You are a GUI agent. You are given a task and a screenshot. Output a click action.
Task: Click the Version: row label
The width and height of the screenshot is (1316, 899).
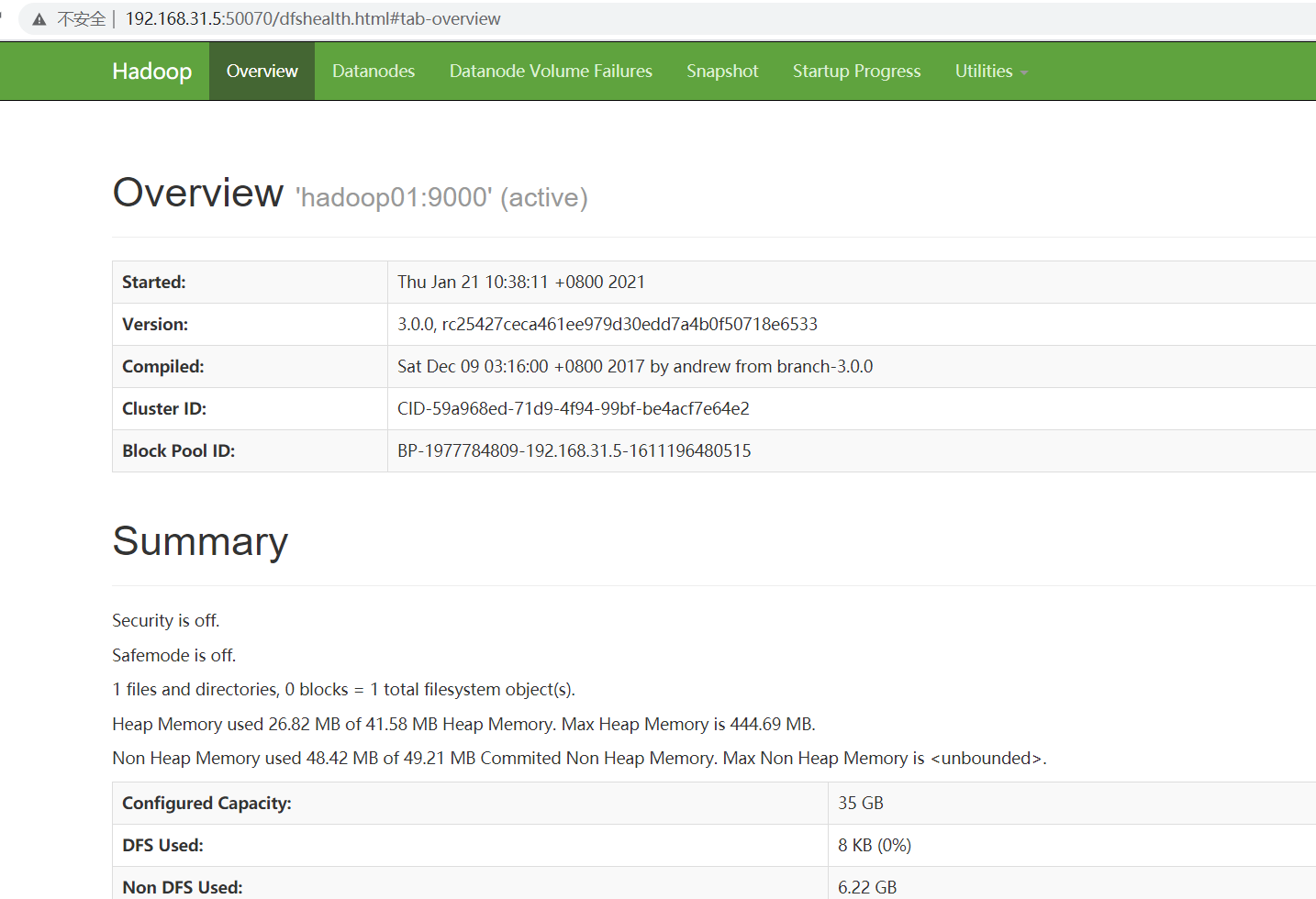tap(155, 325)
